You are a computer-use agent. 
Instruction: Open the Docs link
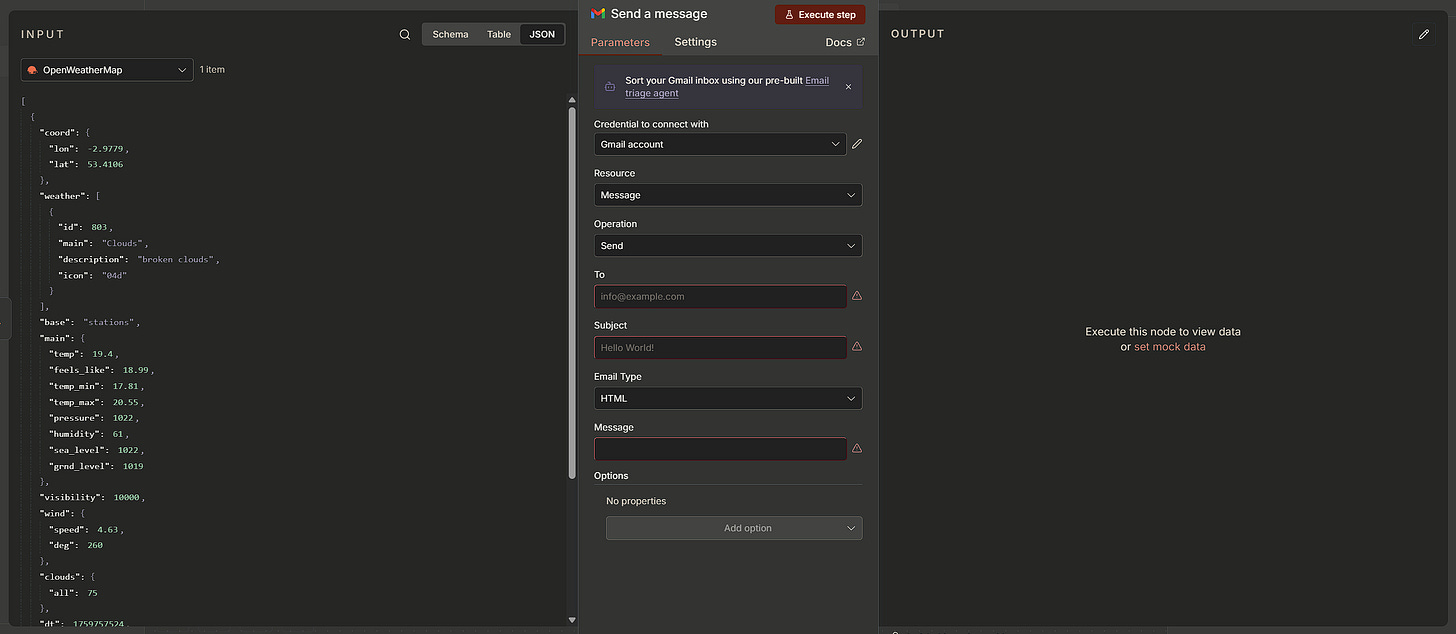click(x=845, y=42)
